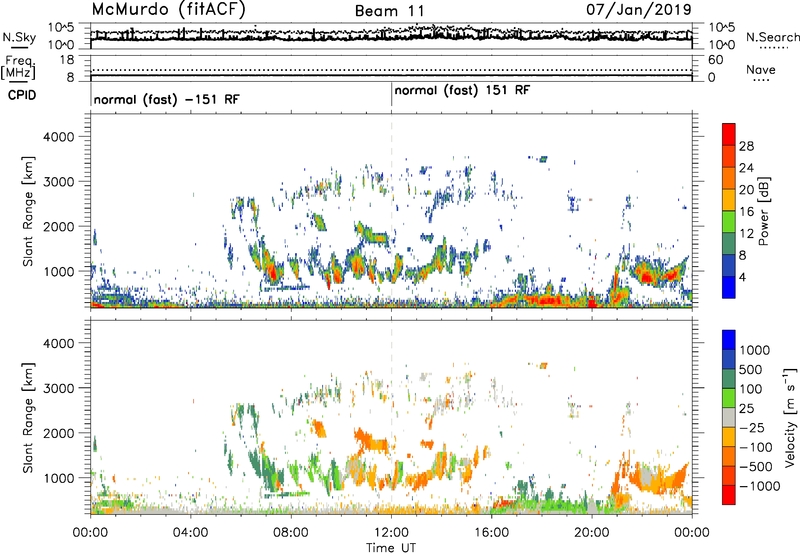
Task: Click the '16:00' time axis label
Action: 491,533
